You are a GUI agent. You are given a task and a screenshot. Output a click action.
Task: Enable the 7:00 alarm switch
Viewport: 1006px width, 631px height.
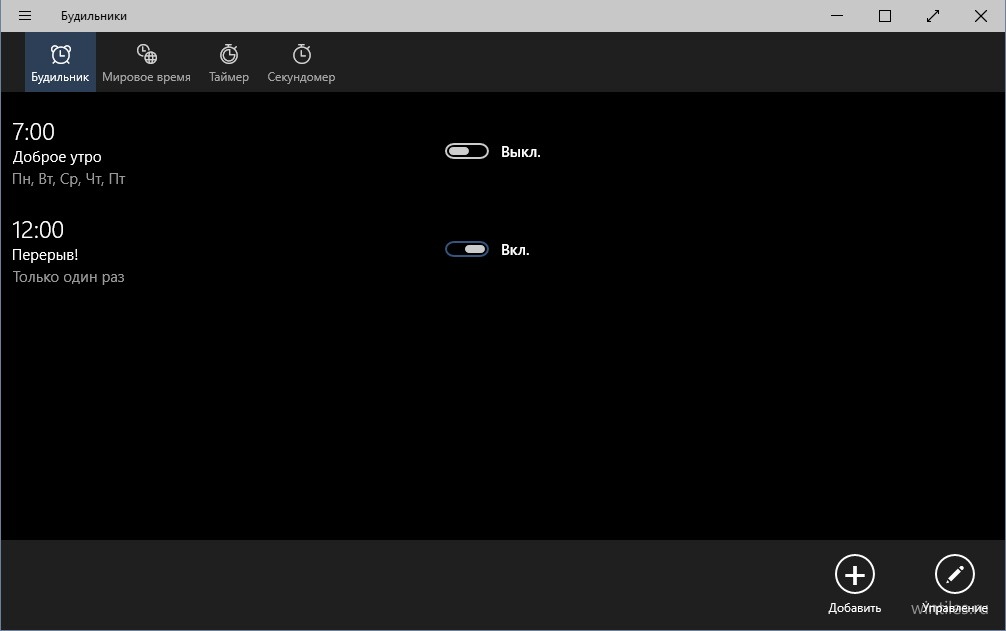click(x=466, y=152)
